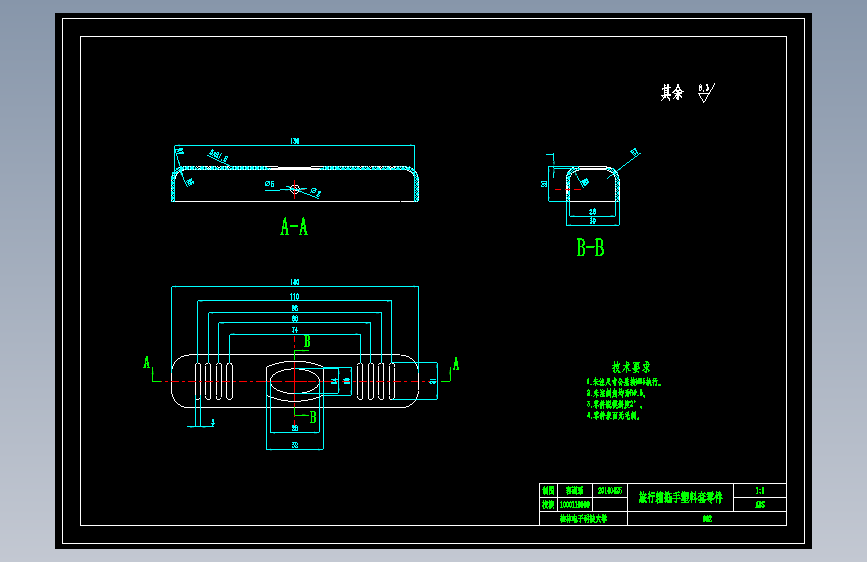Click the 技术要求 heading

point(631,367)
